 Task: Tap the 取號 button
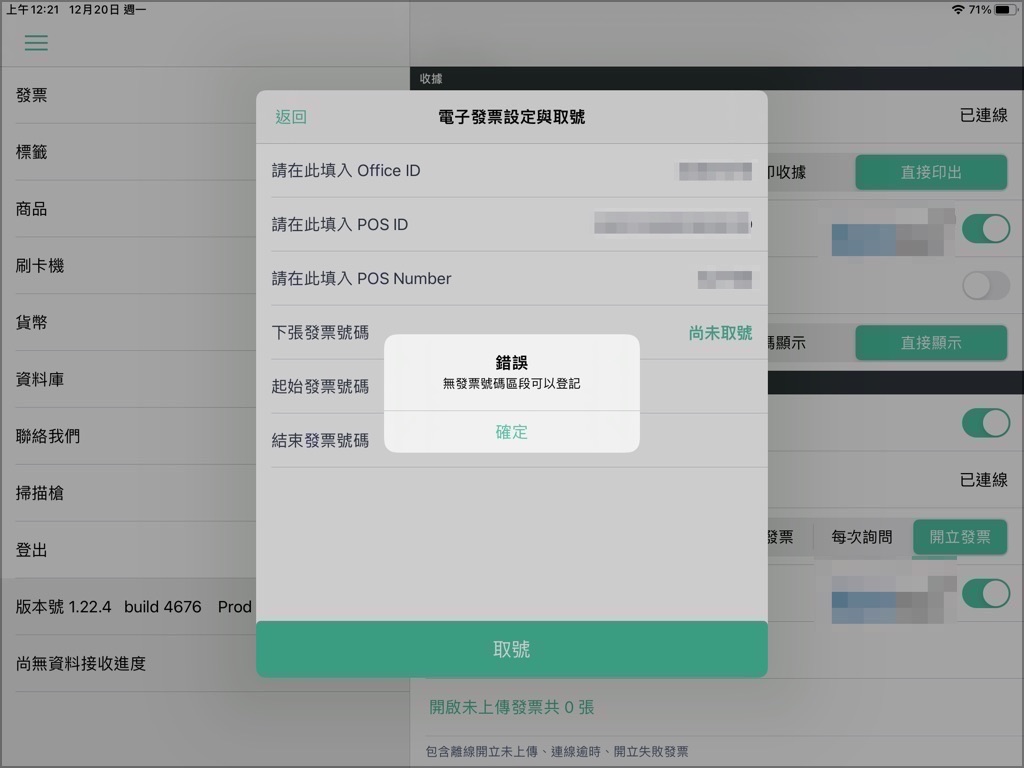[x=511, y=649]
